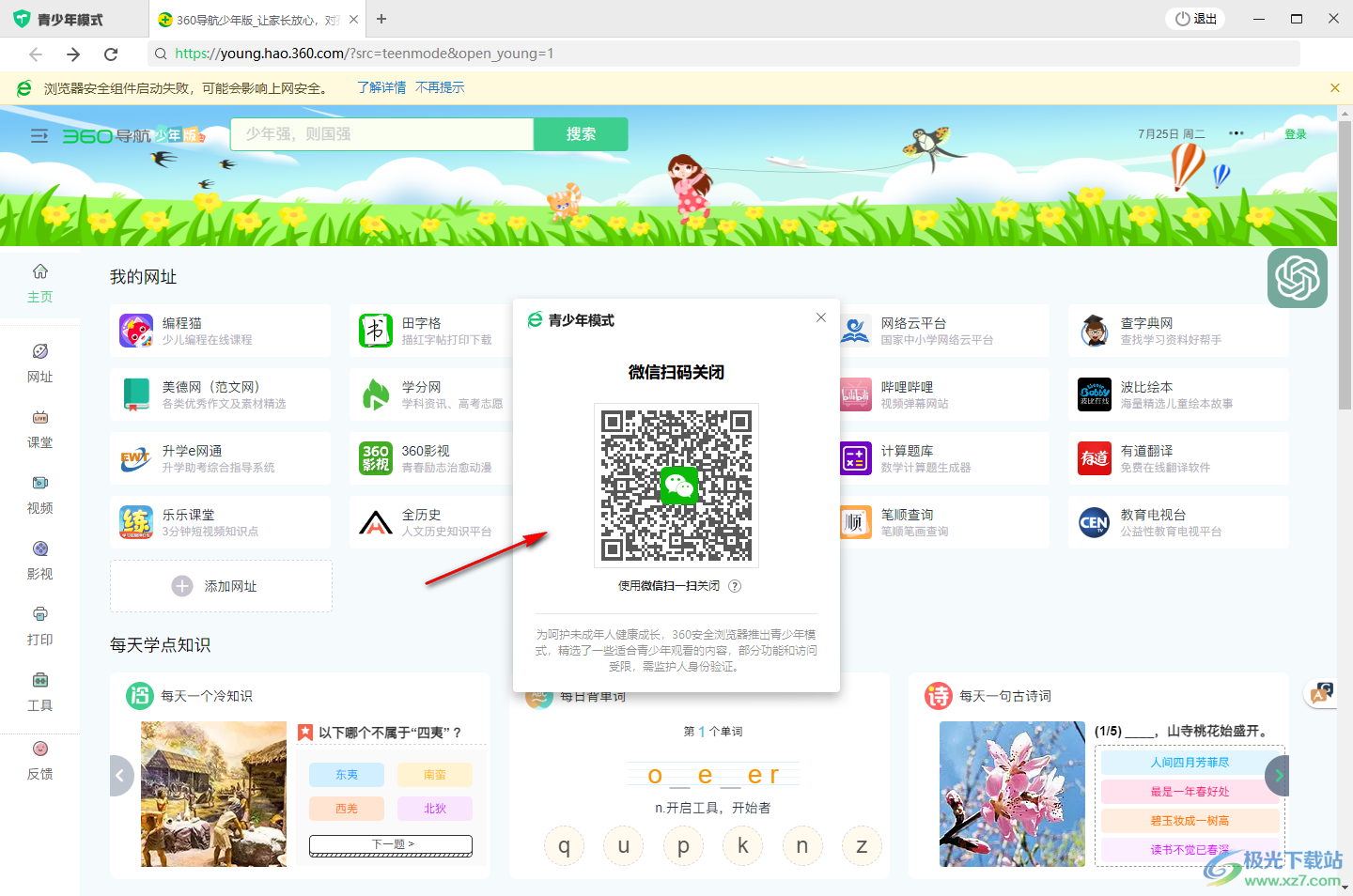Close the 青少年模式 dialog

click(x=821, y=317)
